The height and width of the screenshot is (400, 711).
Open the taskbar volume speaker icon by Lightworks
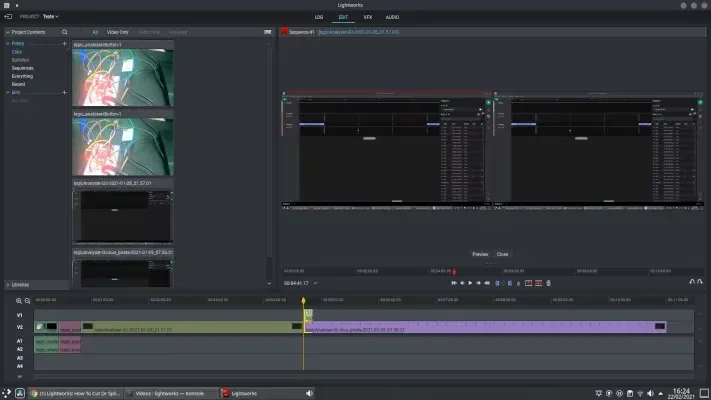pyautogui.click(x=309, y=393)
